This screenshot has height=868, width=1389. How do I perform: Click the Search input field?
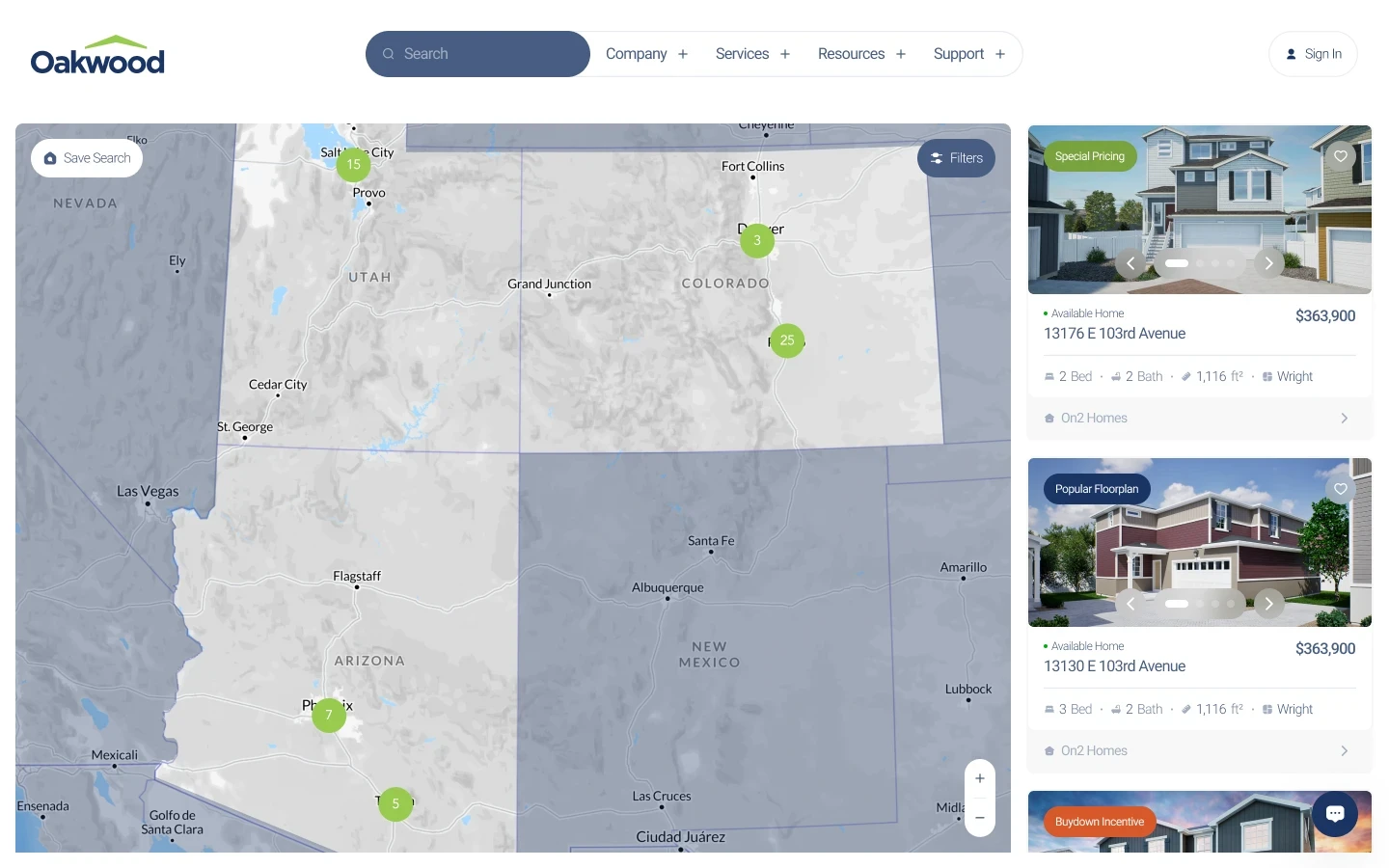pyautogui.click(x=477, y=54)
